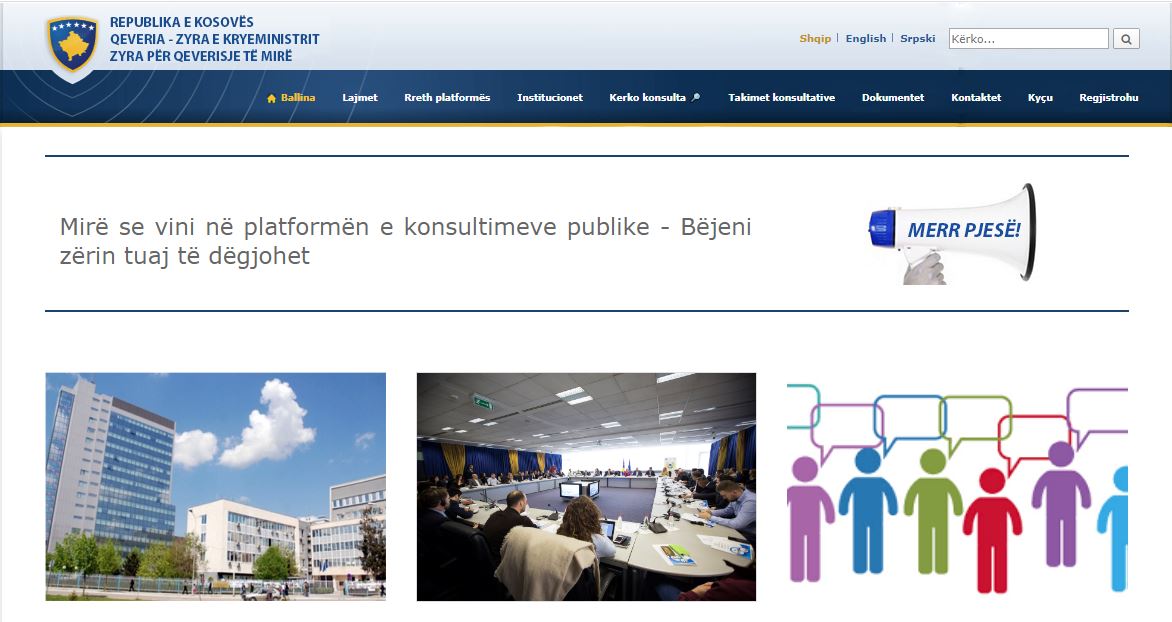Click the home icon next to Ballina

pos(270,97)
